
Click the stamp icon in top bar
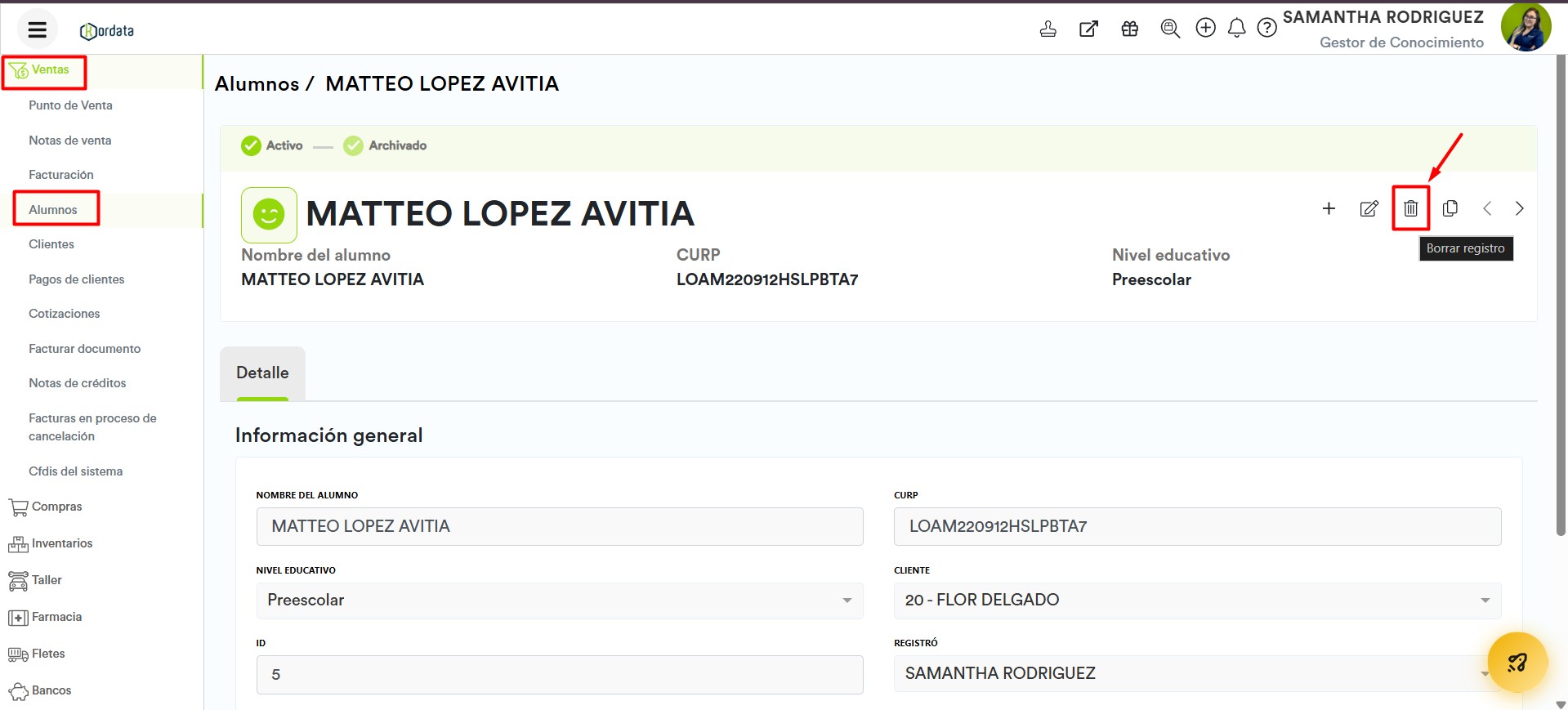click(x=1048, y=29)
